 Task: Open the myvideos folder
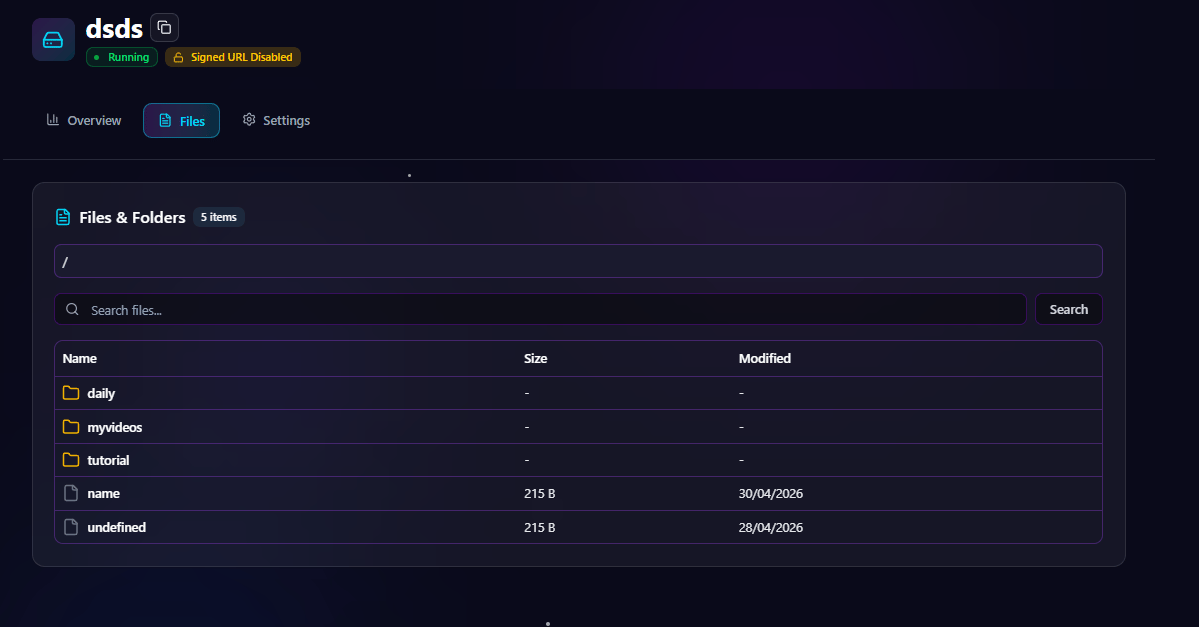tap(115, 427)
